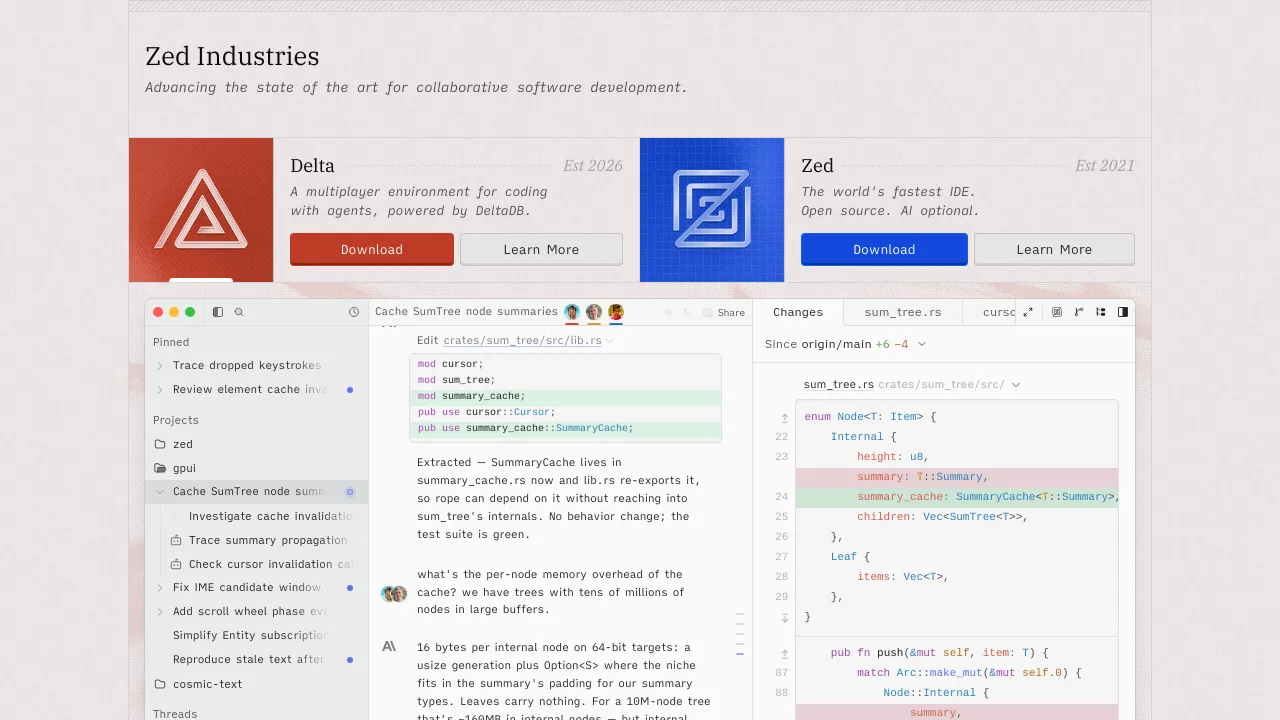Open the crates/sum_tree/src/lib.rs link
This screenshot has width=1280, height=720.
[x=522, y=341]
